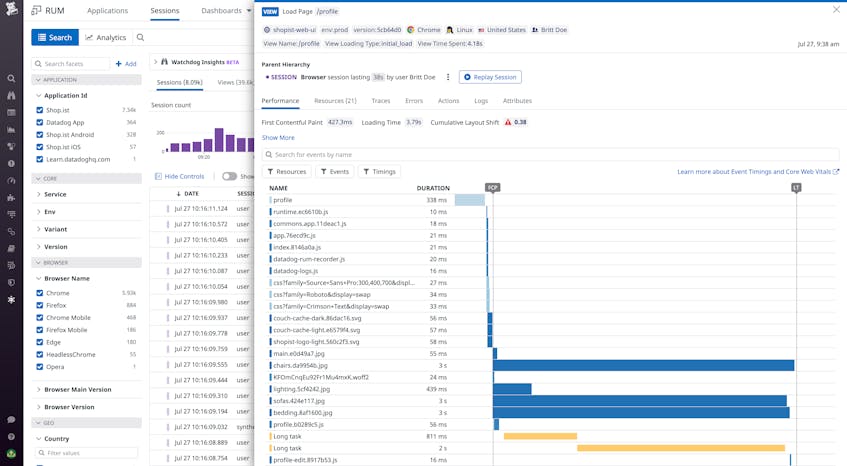Click the Add facet button

[x=126, y=64]
